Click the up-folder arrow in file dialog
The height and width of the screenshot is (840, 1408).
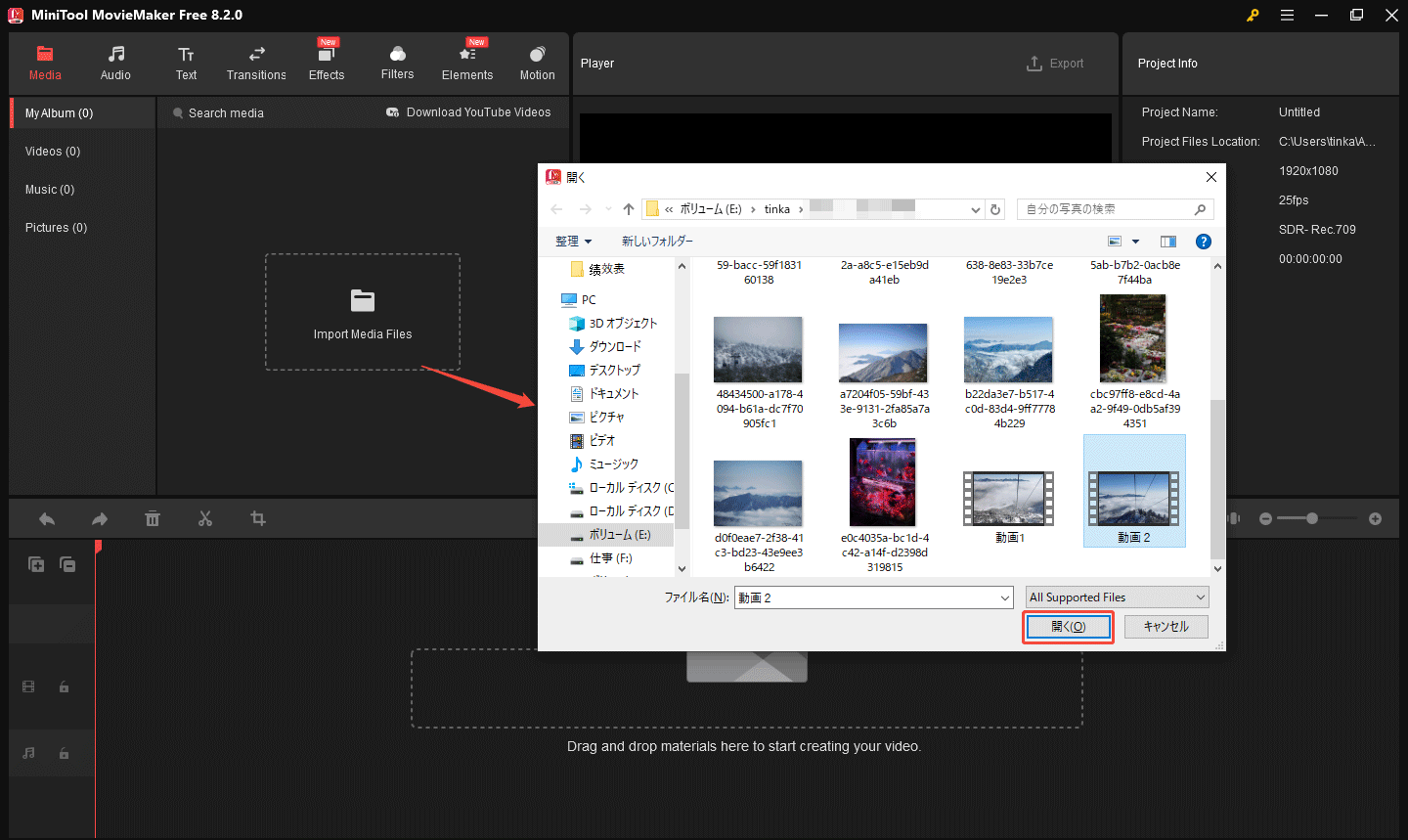click(629, 209)
